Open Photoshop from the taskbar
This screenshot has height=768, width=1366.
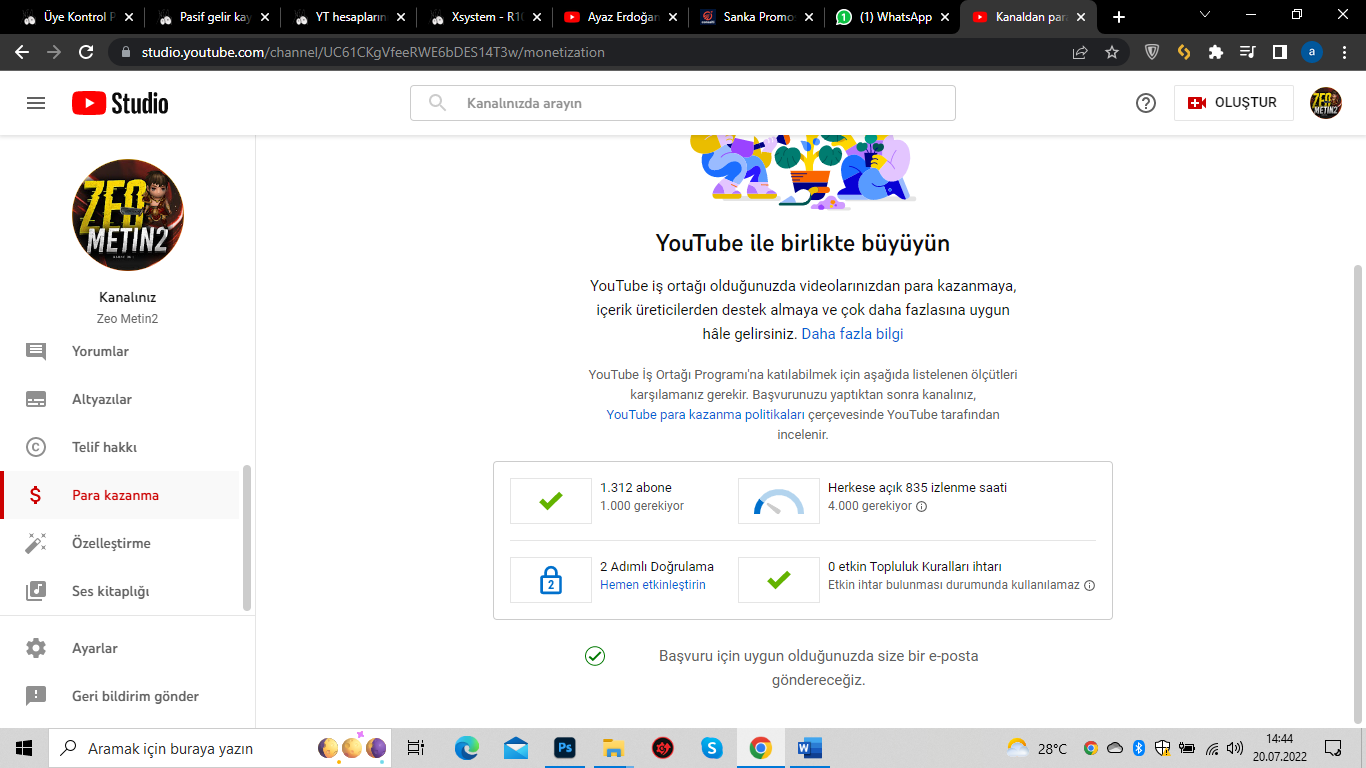coord(566,747)
